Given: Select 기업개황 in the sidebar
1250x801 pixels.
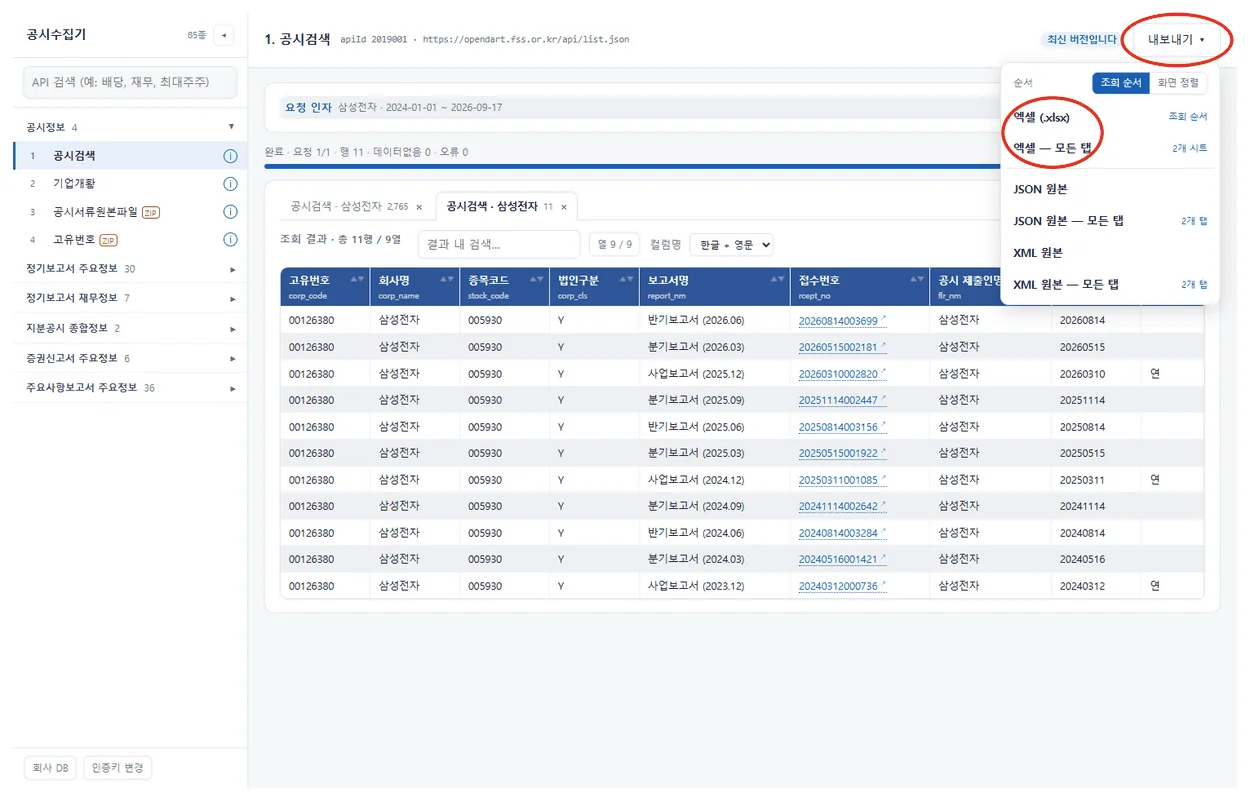Looking at the screenshot, I should tap(74, 184).
